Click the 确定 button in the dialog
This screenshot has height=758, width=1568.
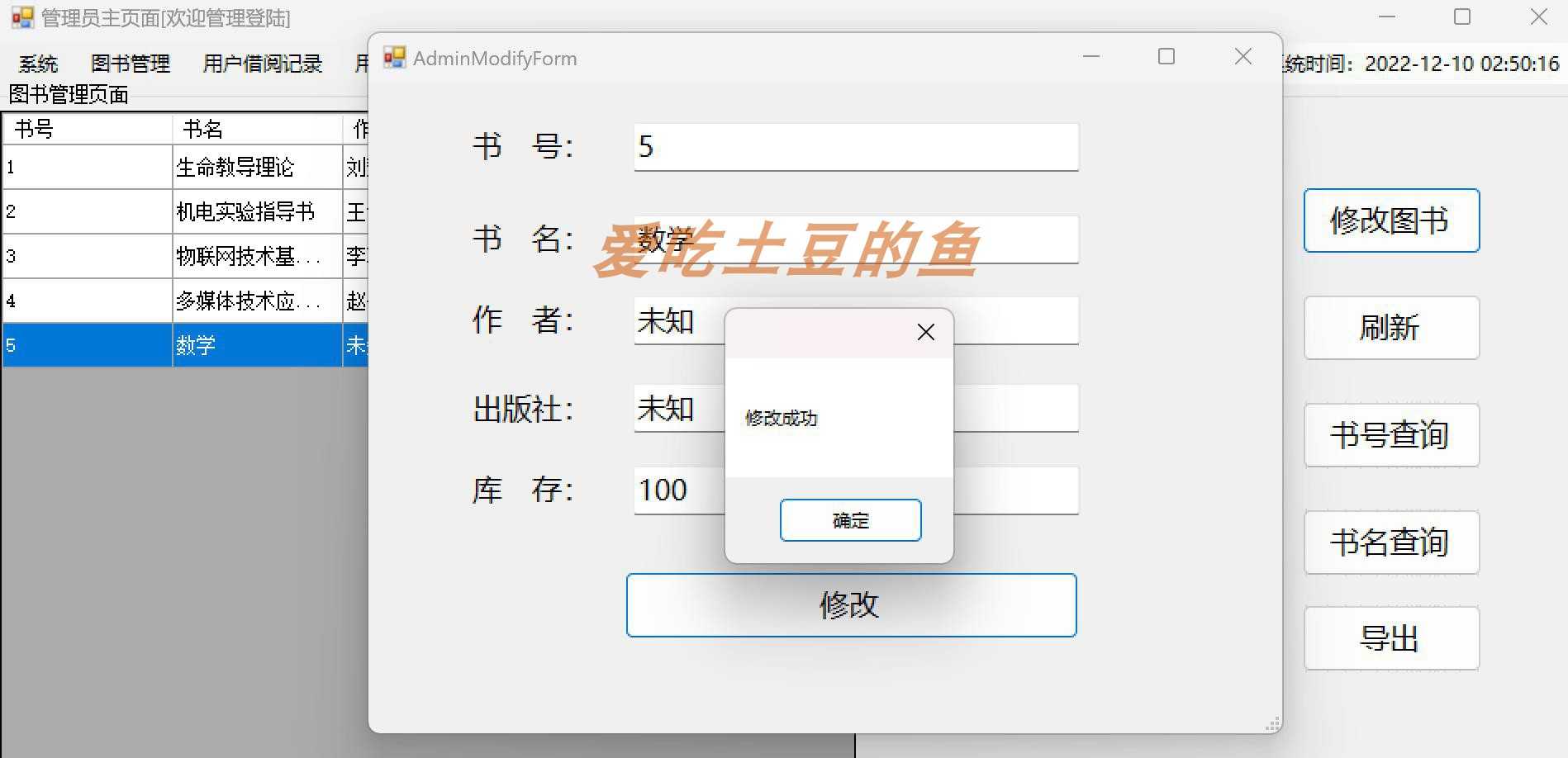coord(850,520)
